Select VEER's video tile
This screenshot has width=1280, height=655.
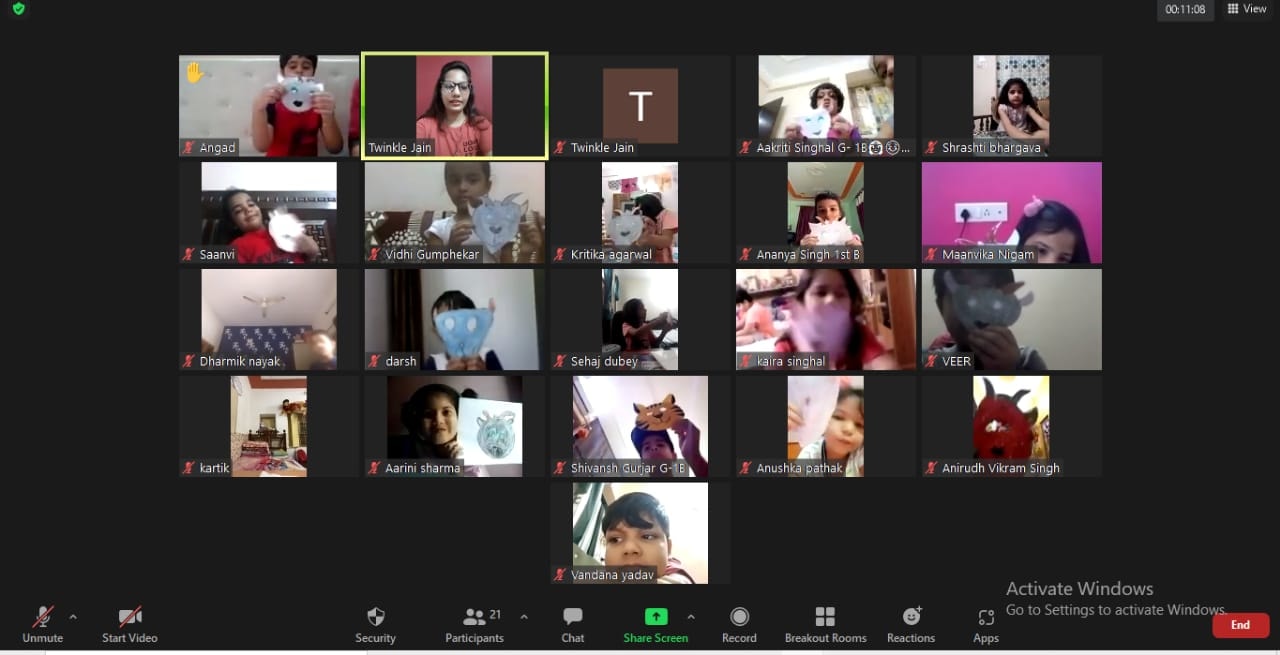point(1011,320)
